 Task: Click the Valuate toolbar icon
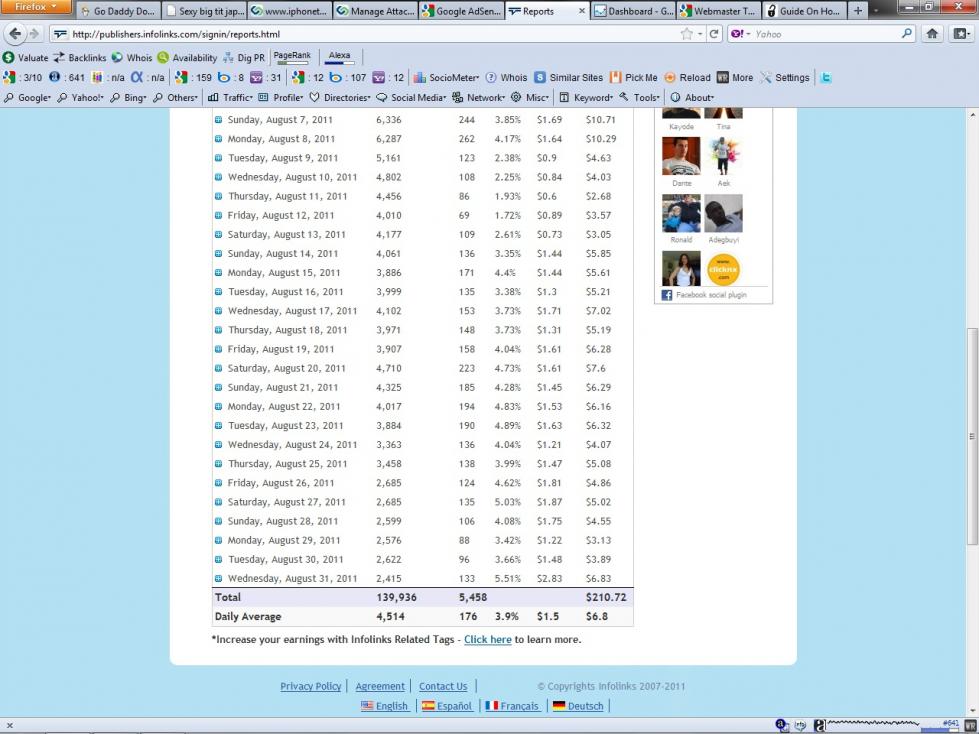[x=26, y=57]
